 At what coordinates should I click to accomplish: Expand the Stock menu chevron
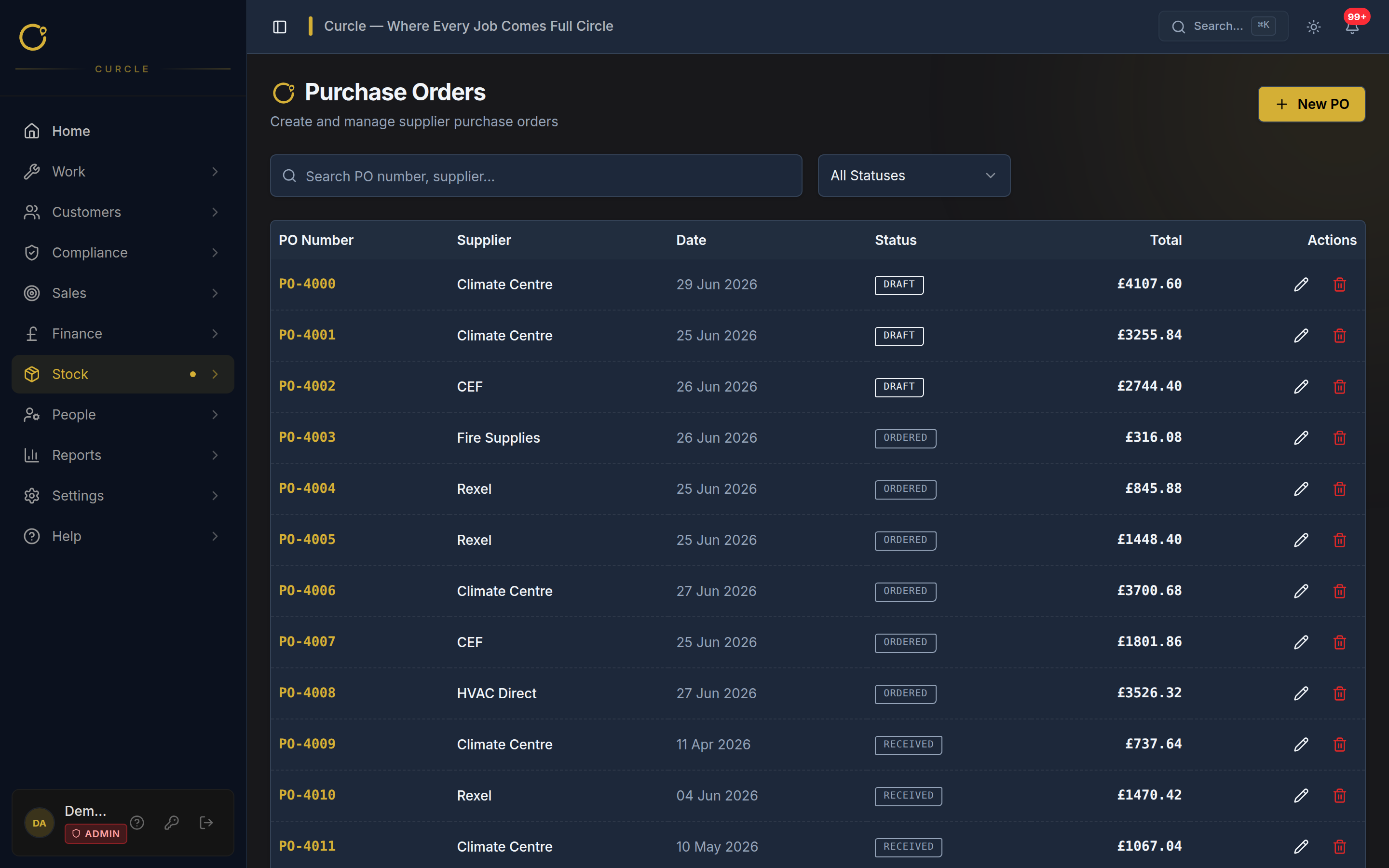(215, 374)
